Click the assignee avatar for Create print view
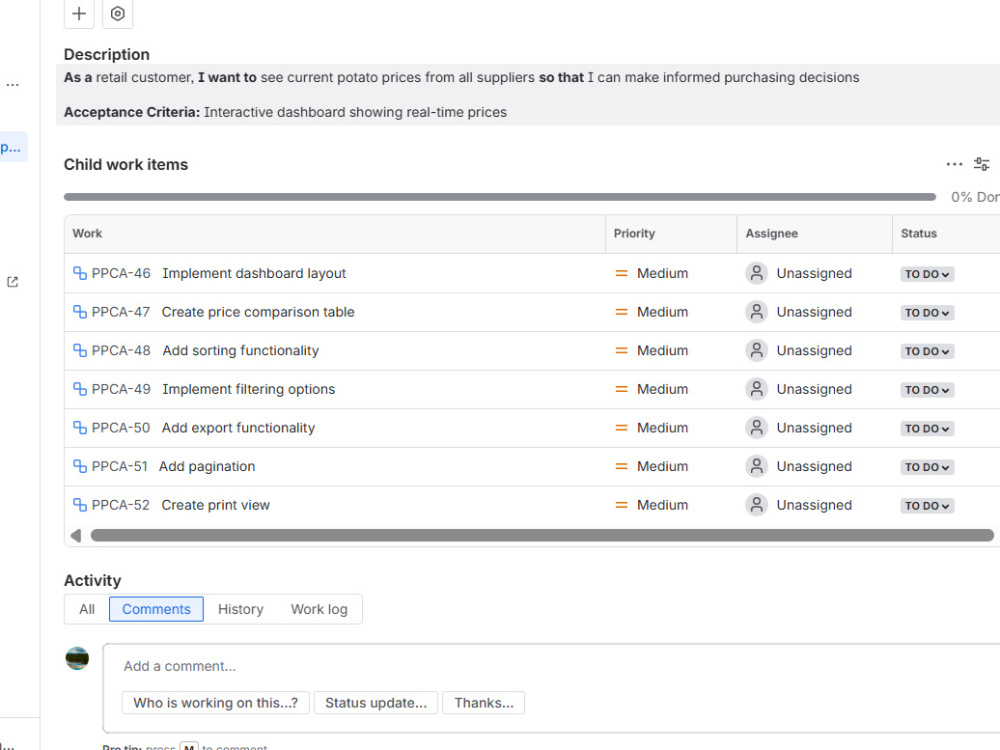Viewport: 1000px width, 750px height. tap(756, 505)
